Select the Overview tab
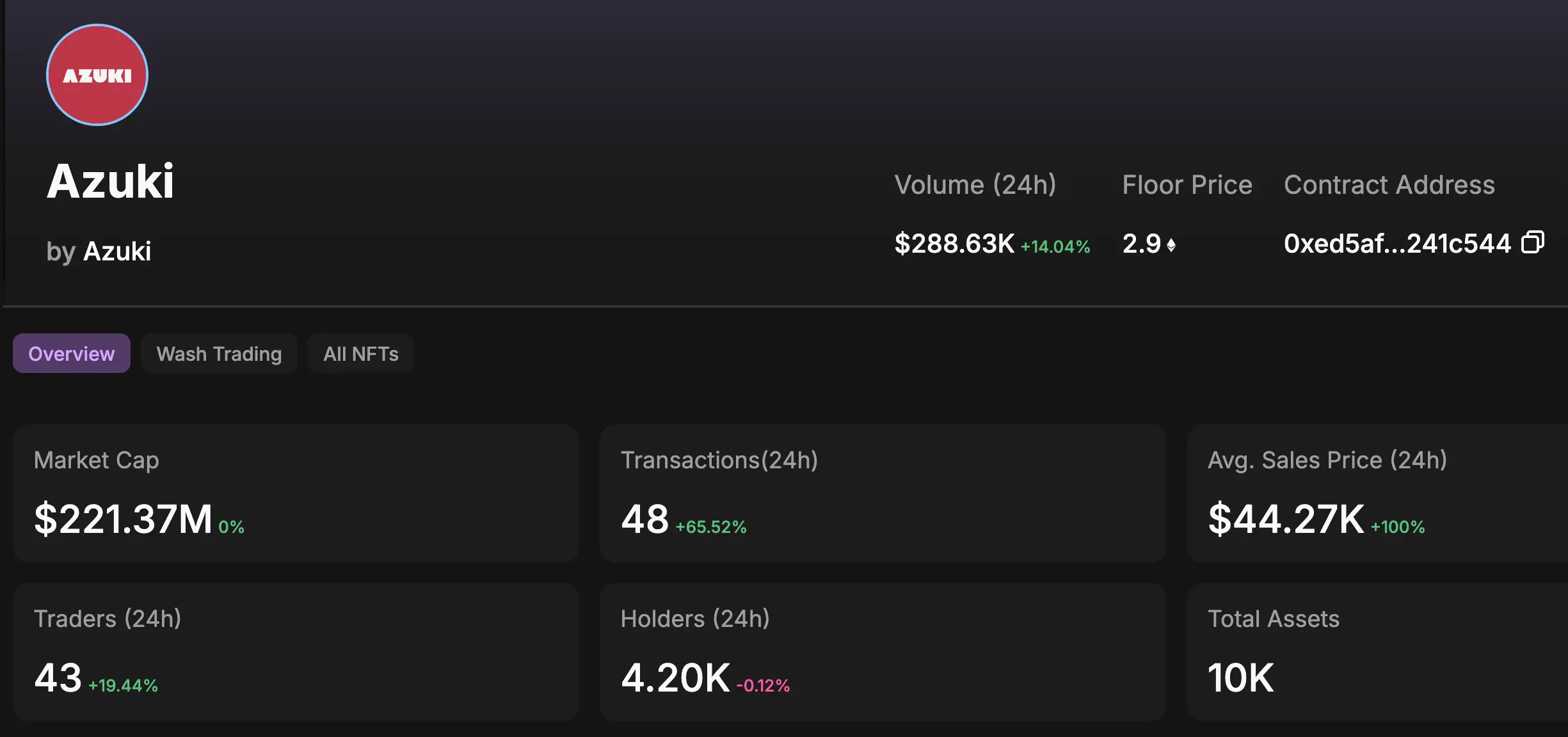The width and height of the screenshot is (1568, 737). tap(71, 353)
